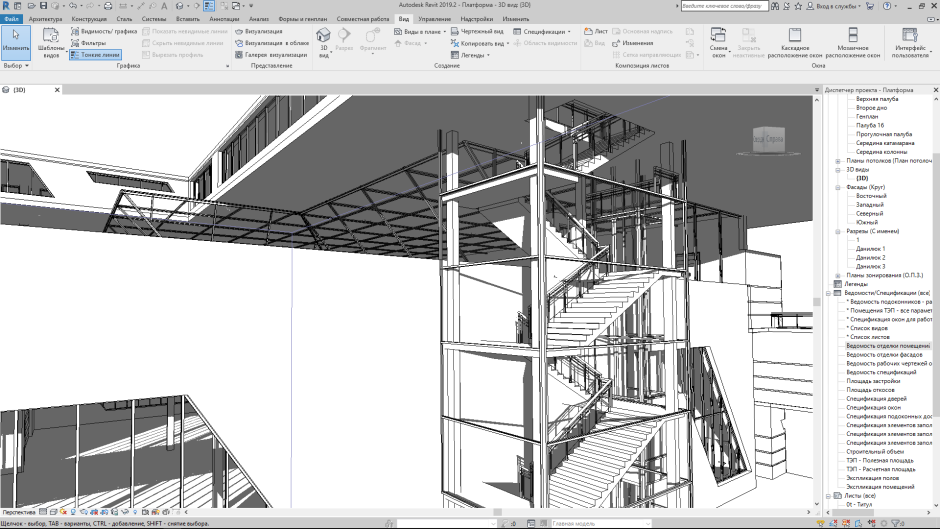Image resolution: width=940 pixels, height=529 pixels.
Task: Select Западный elevation in project browser
Action: coord(870,204)
